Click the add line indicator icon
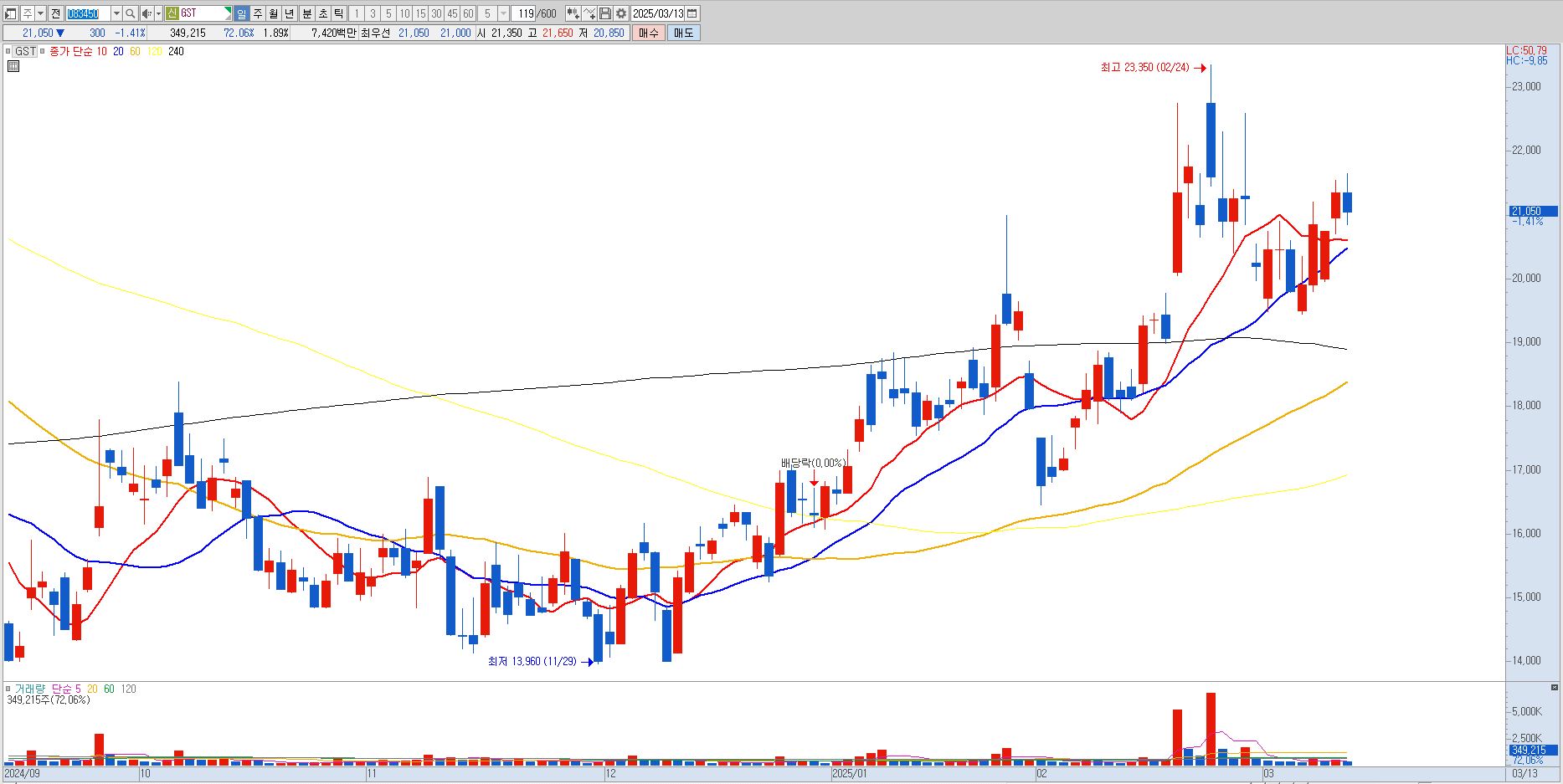Image resolution: width=1563 pixels, height=784 pixels. tap(589, 13)
